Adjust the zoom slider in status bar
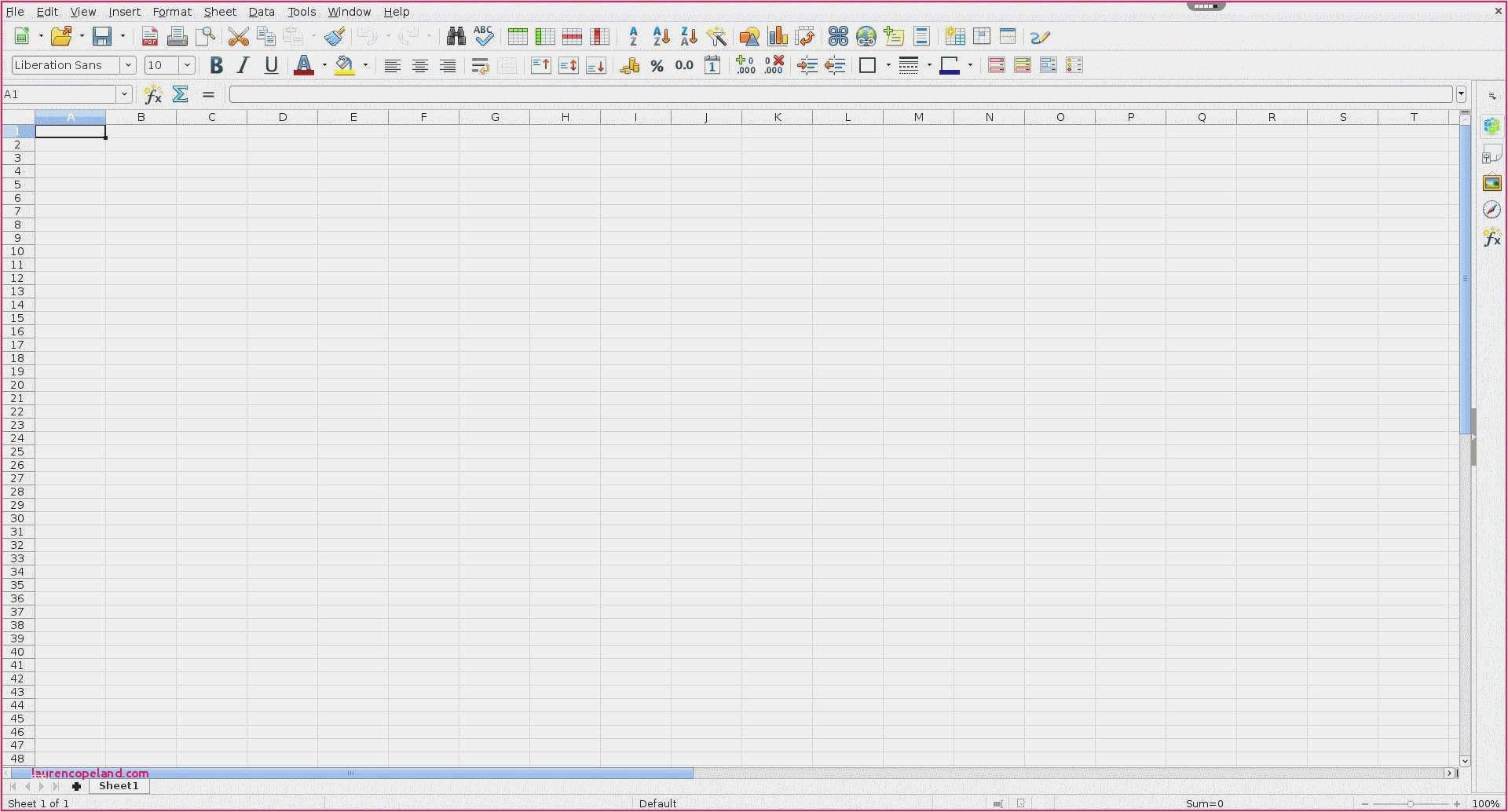Viewport: 1508px width, 812px height. [x=1411, y=803]
